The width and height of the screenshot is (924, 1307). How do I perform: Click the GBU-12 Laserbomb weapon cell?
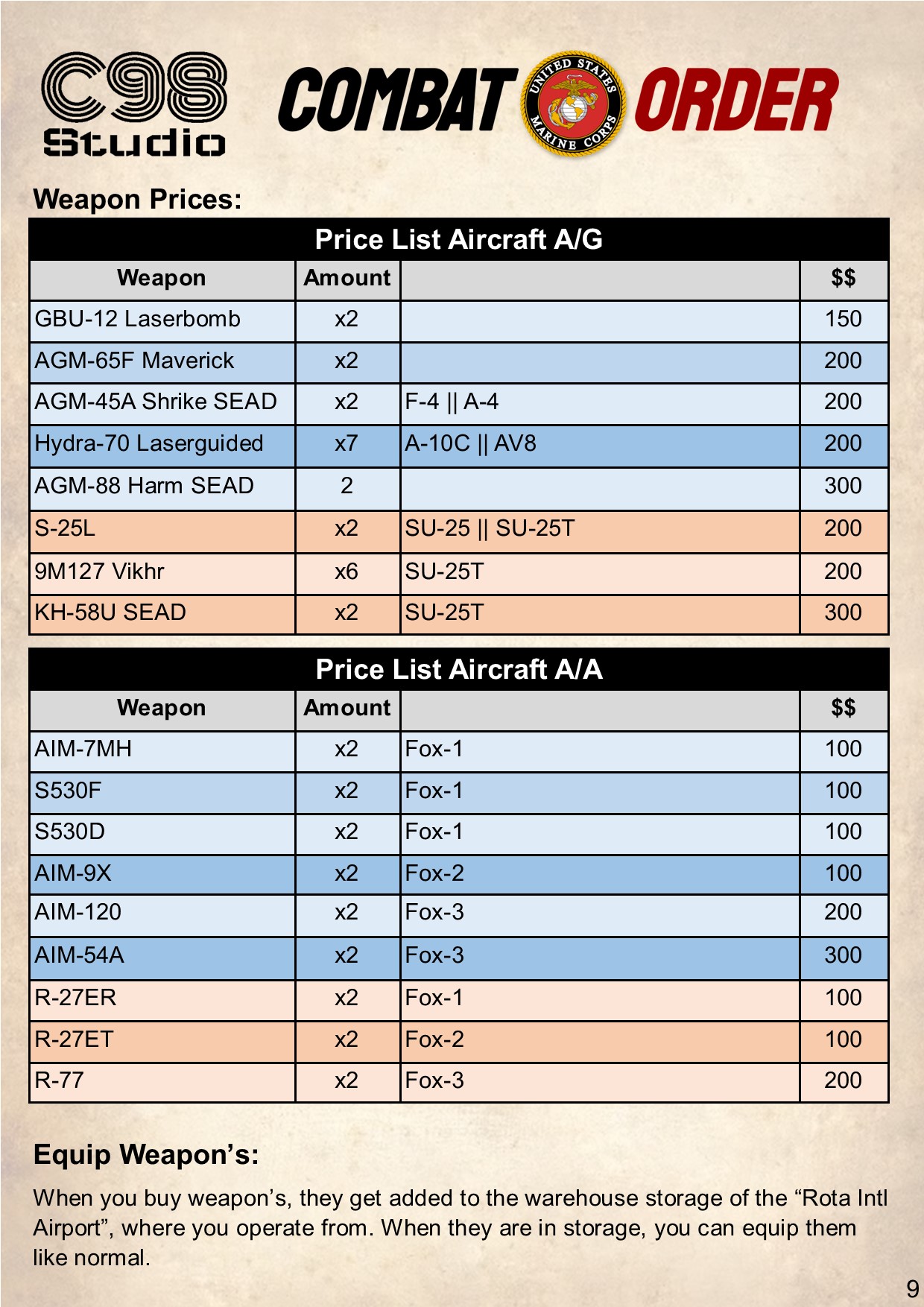point(138,319)
